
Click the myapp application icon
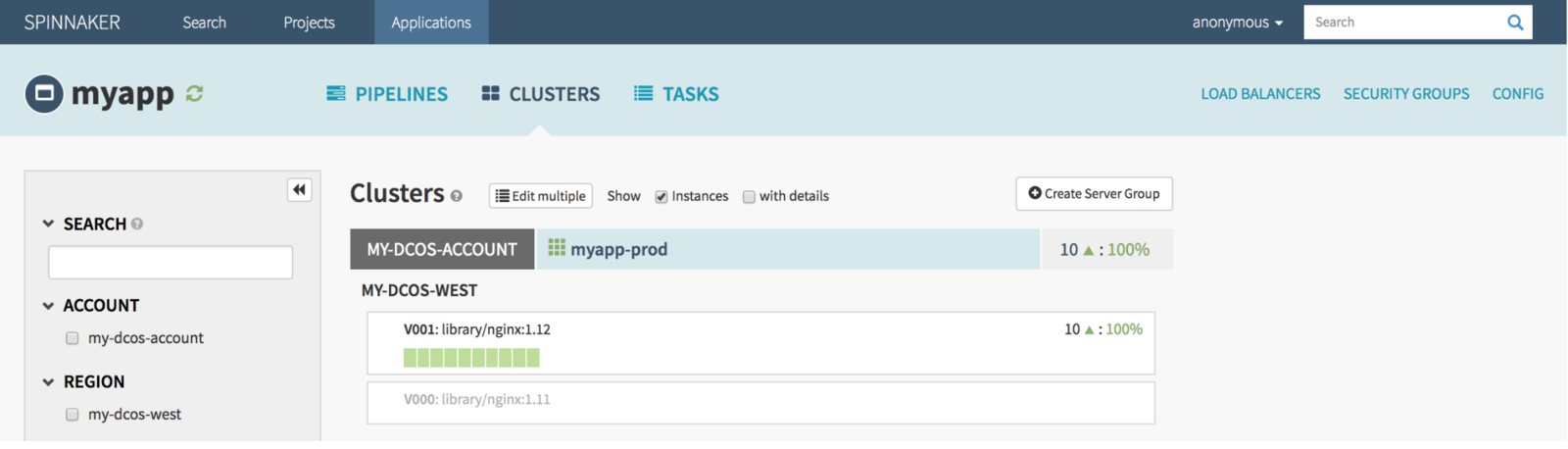coord(44,94)
